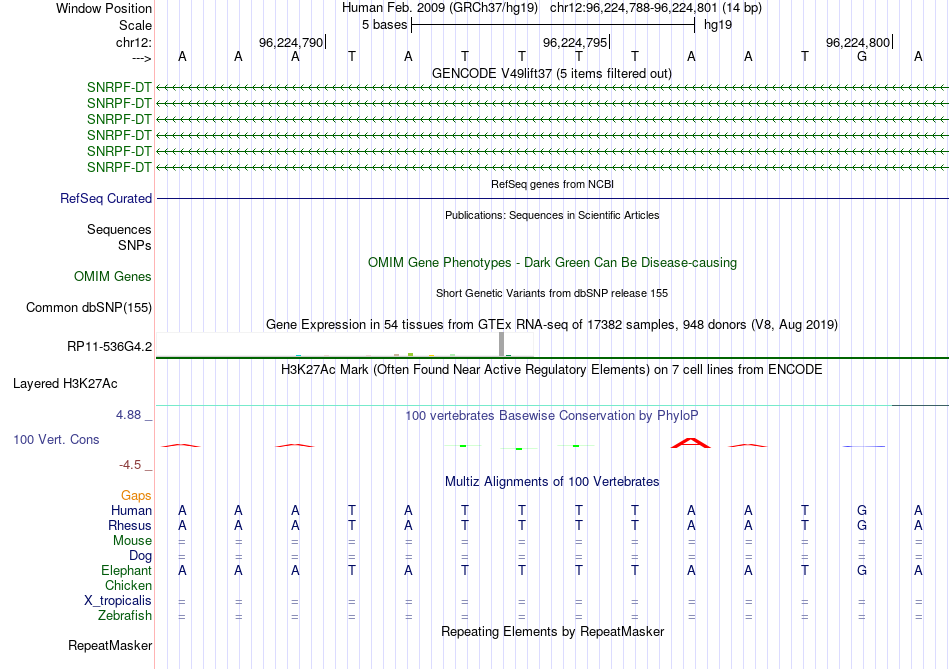Open the GTEx Gene Expression track title
This screenshot has height=669, width=950.
tap(551, 324)
